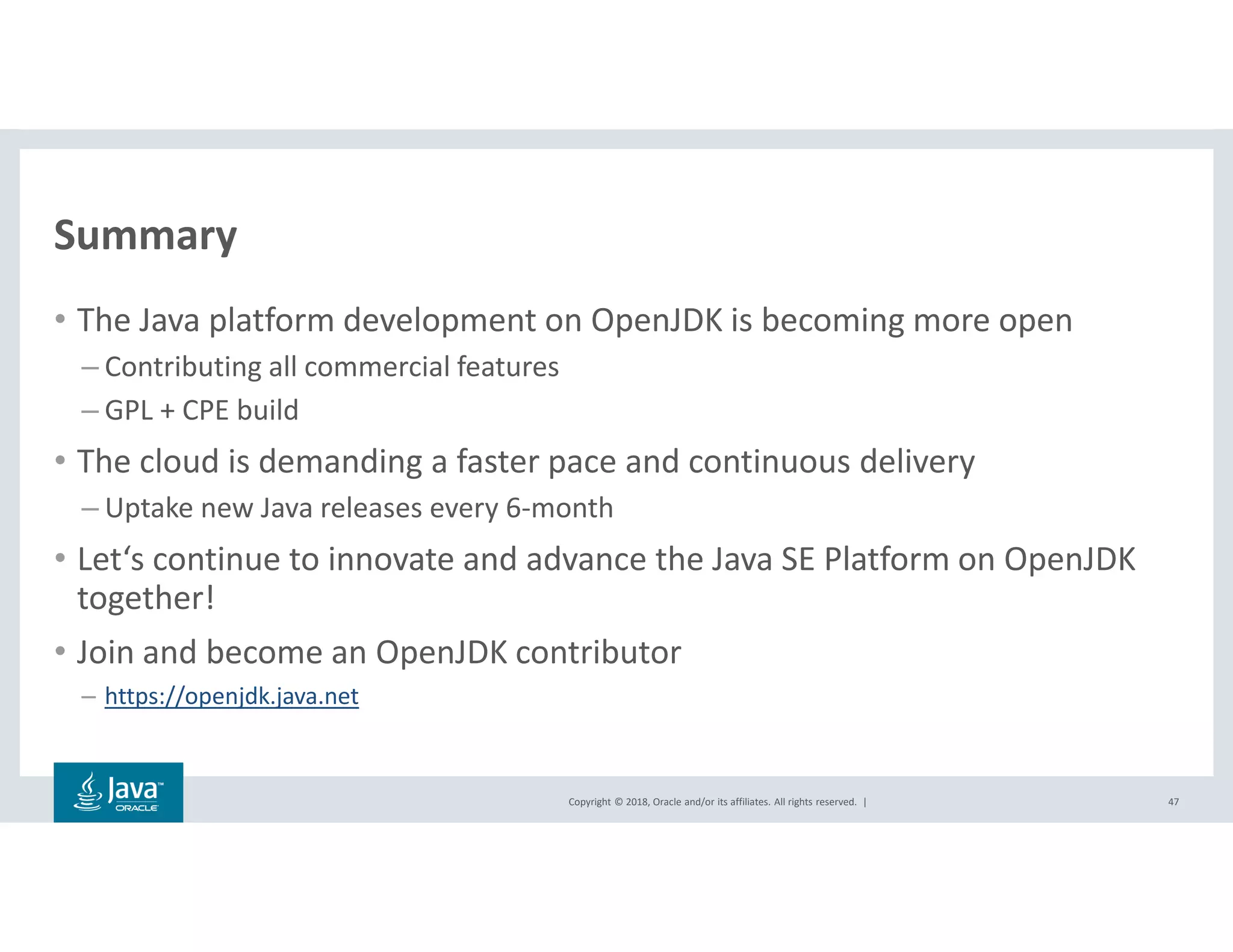This screenshot has width=1233, height=952.
Task: Click the bullet about OpenJDK becoming more open
Action: [x=574, y=320]
